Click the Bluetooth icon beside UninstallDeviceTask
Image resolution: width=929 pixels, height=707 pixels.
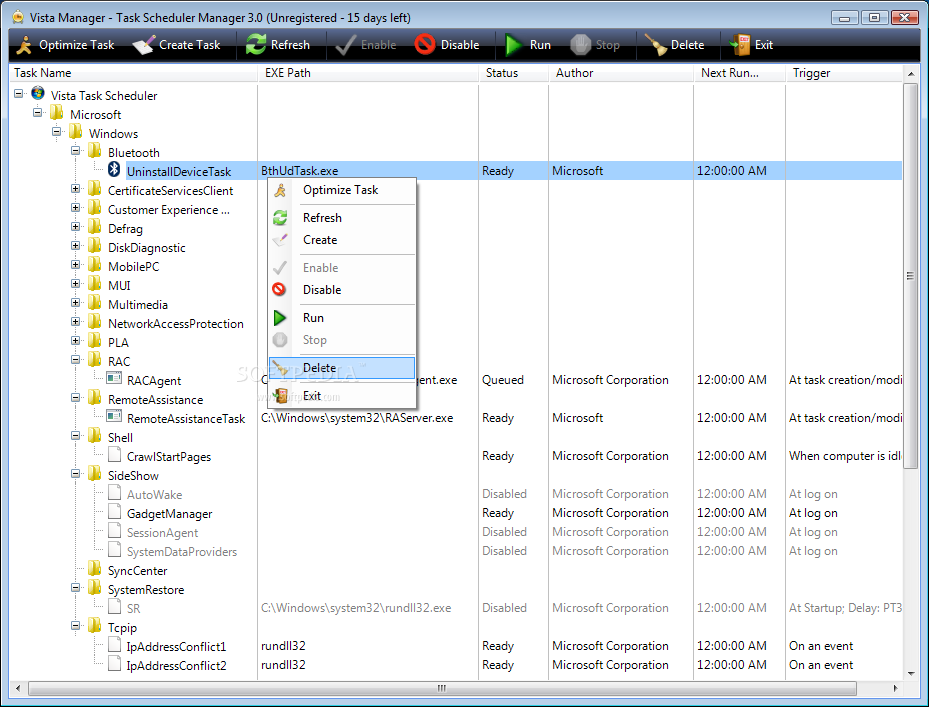114,169
